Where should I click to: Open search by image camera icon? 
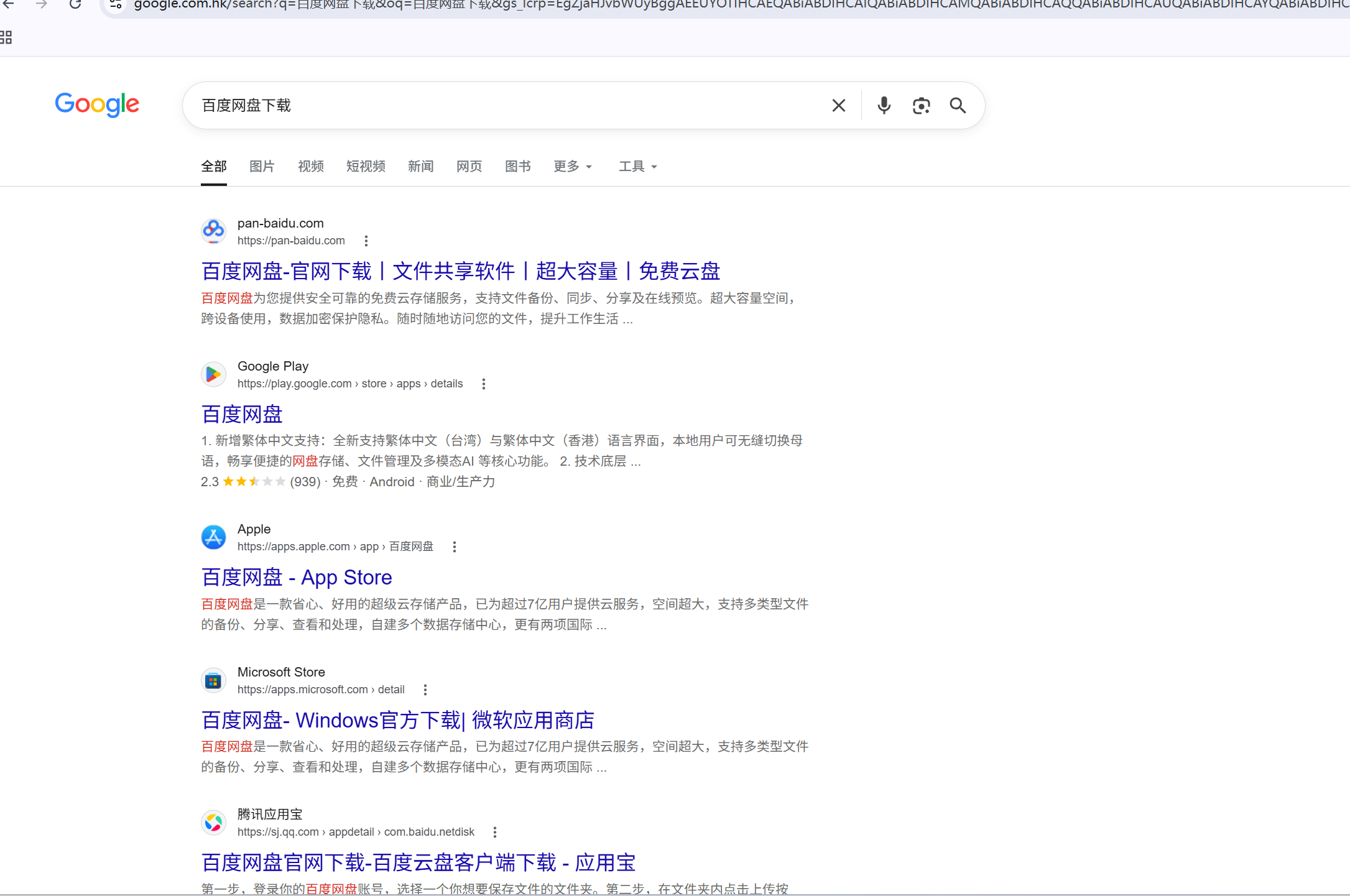coord(921,106)
